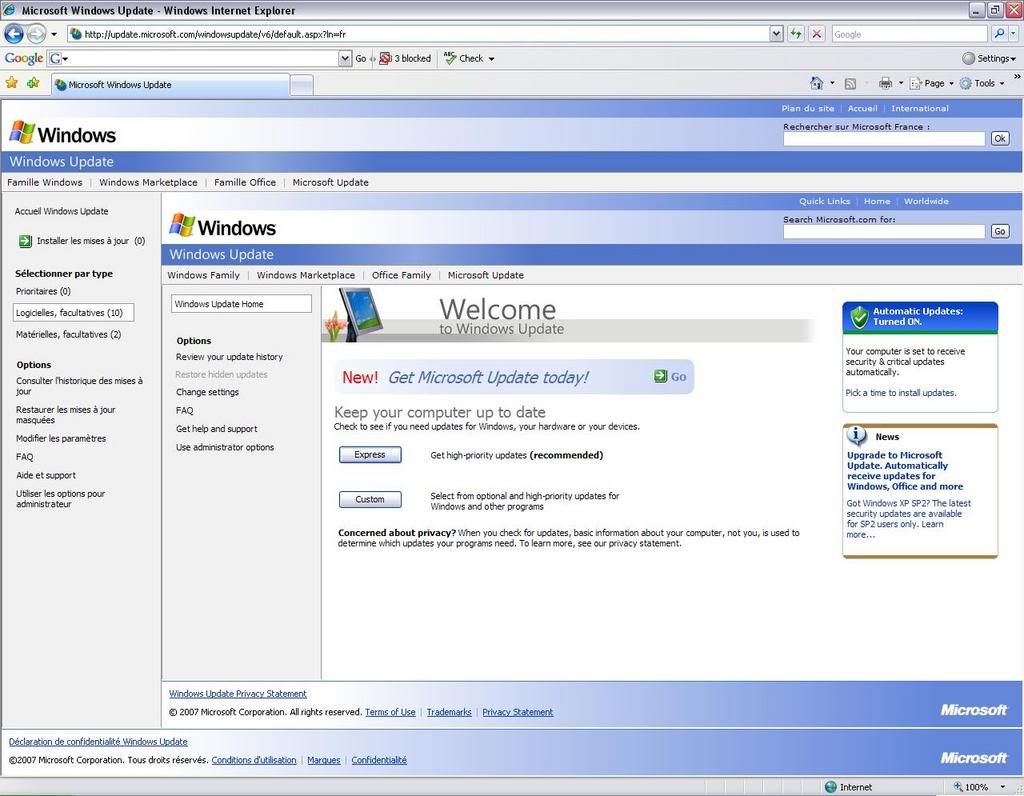The image size is (1024, 796).
Task: Click the Refresh page icon
Action: tap(796, 34)
